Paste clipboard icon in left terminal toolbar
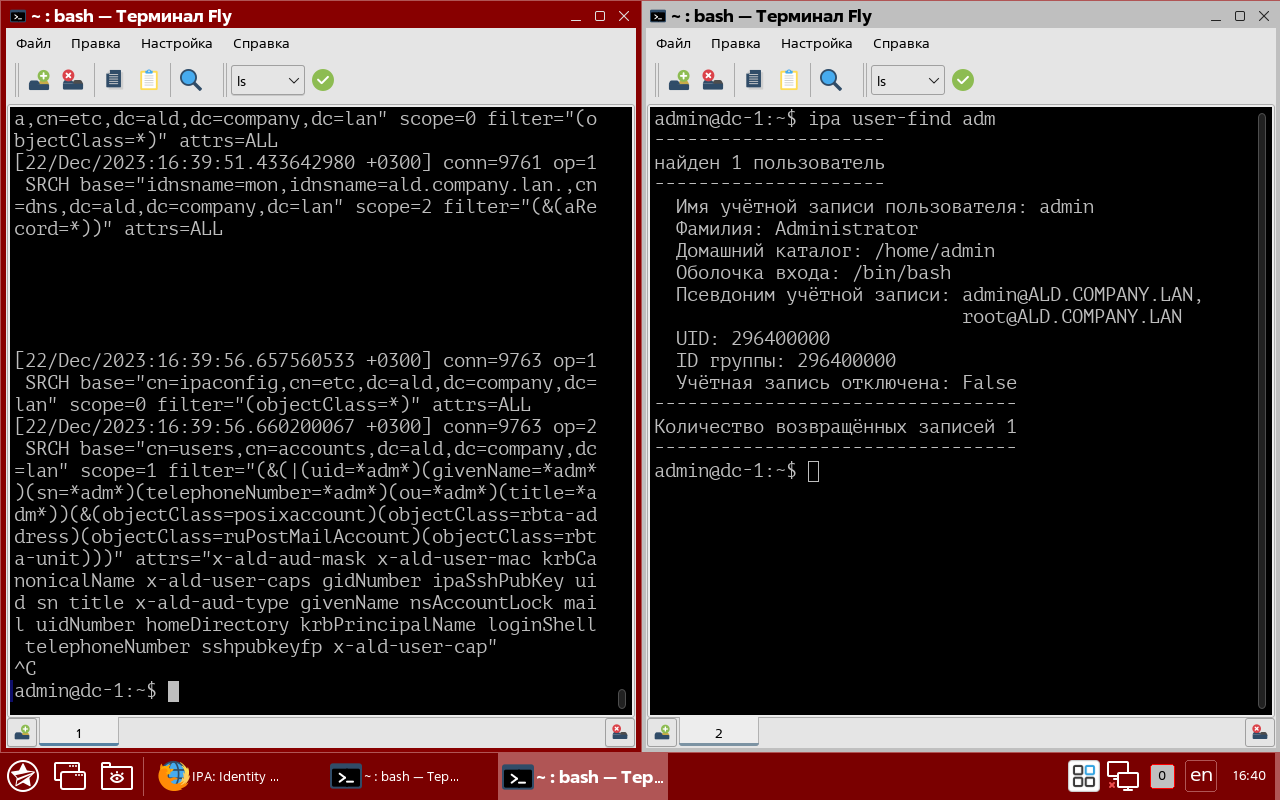This screenshot has width=1280, height=800. [x=149, y=80]
